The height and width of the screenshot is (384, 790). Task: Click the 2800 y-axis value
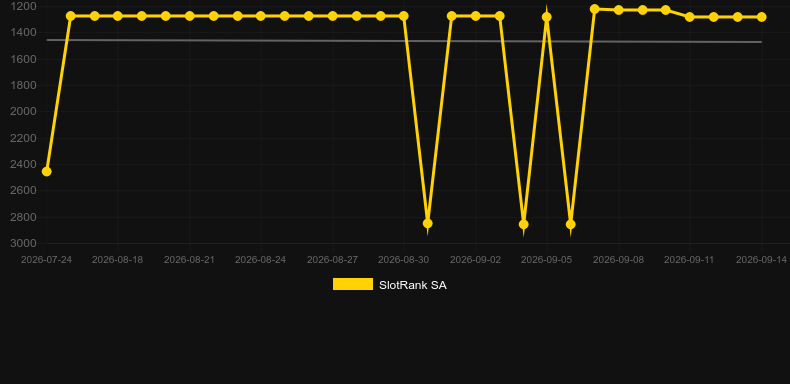(24, 217)
